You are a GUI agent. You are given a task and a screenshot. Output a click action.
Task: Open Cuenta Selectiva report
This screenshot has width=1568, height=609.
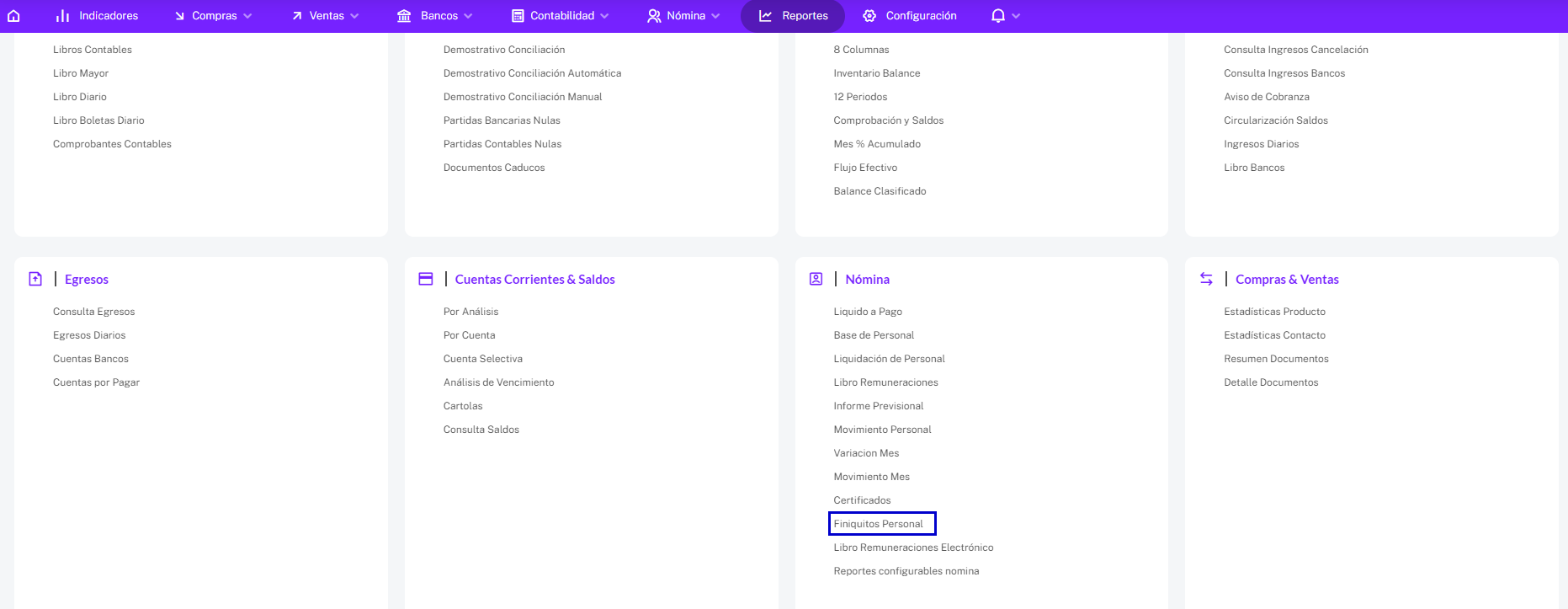coord(483,359)
